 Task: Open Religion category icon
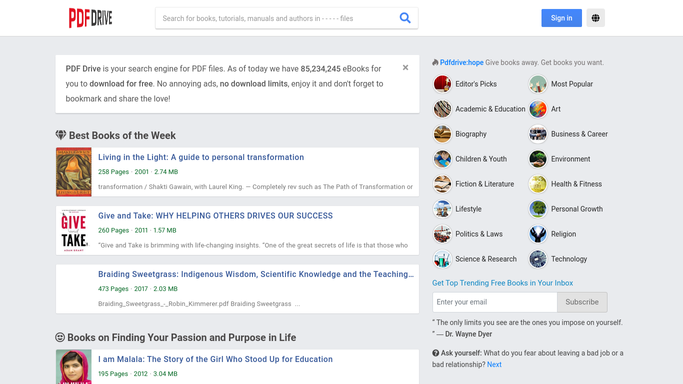(x=538, y=234)
